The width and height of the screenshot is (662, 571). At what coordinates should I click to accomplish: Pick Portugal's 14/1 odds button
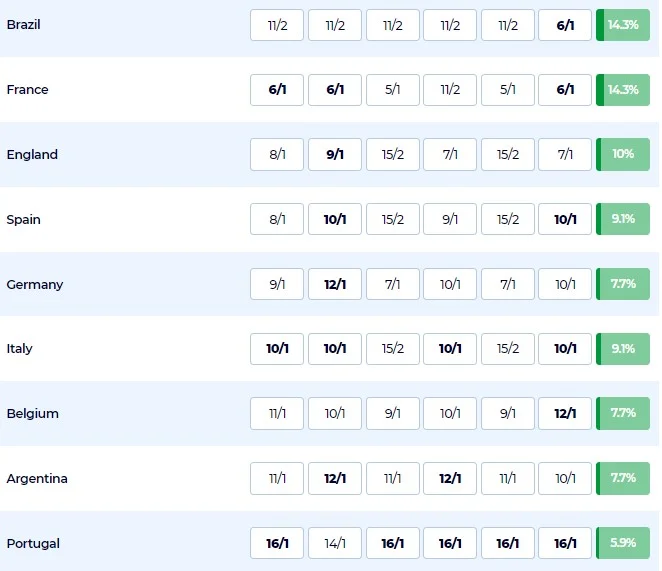pos(335,544)
